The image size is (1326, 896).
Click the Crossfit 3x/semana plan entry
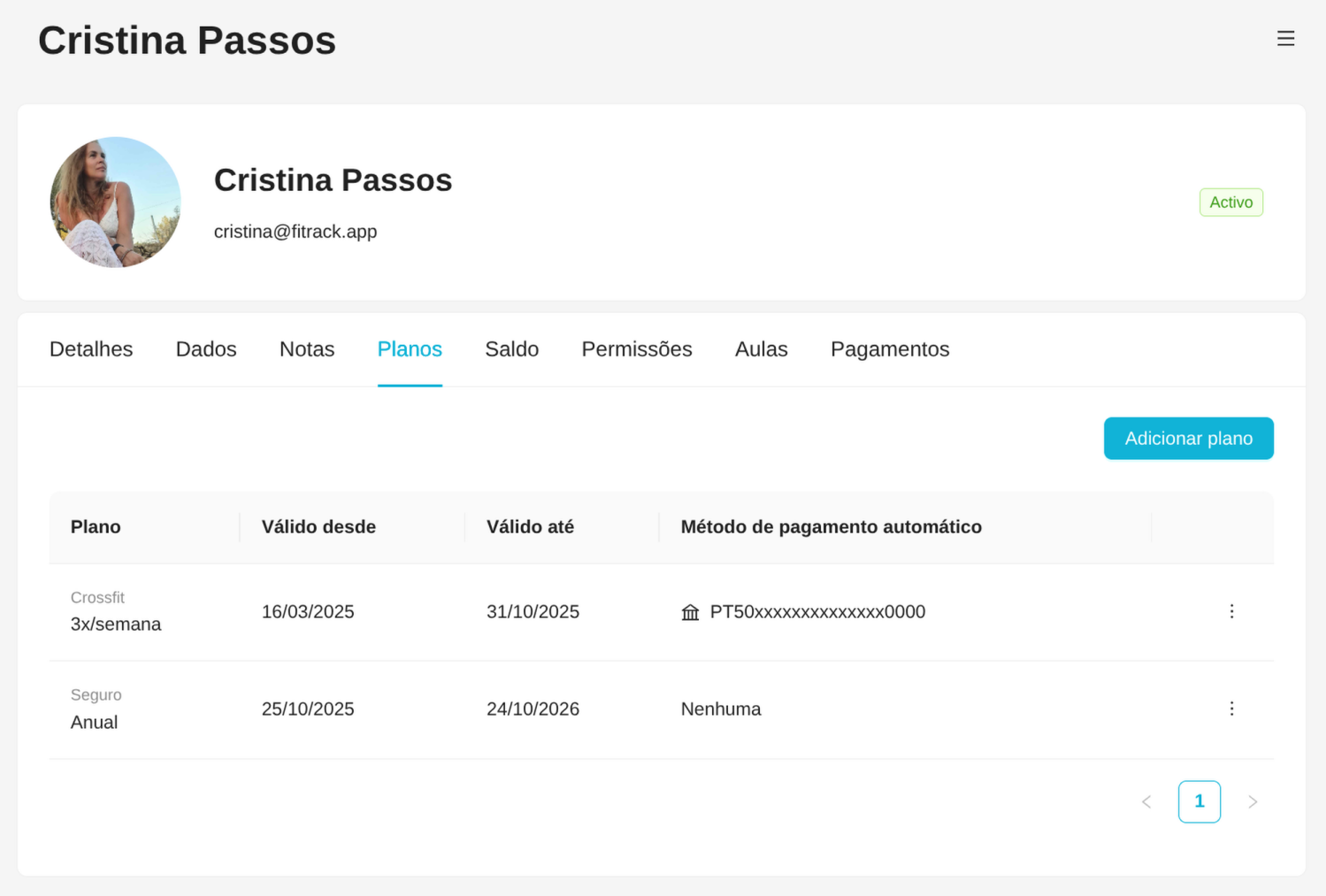pos(116,612)
